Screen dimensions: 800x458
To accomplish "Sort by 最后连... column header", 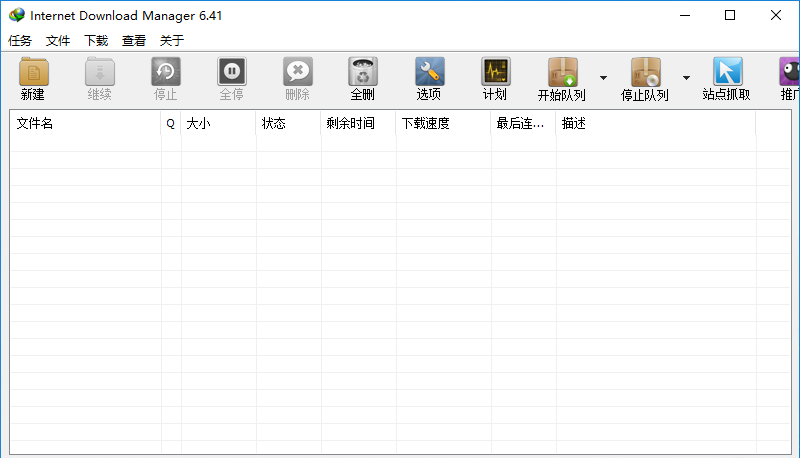I will (523, 123).
